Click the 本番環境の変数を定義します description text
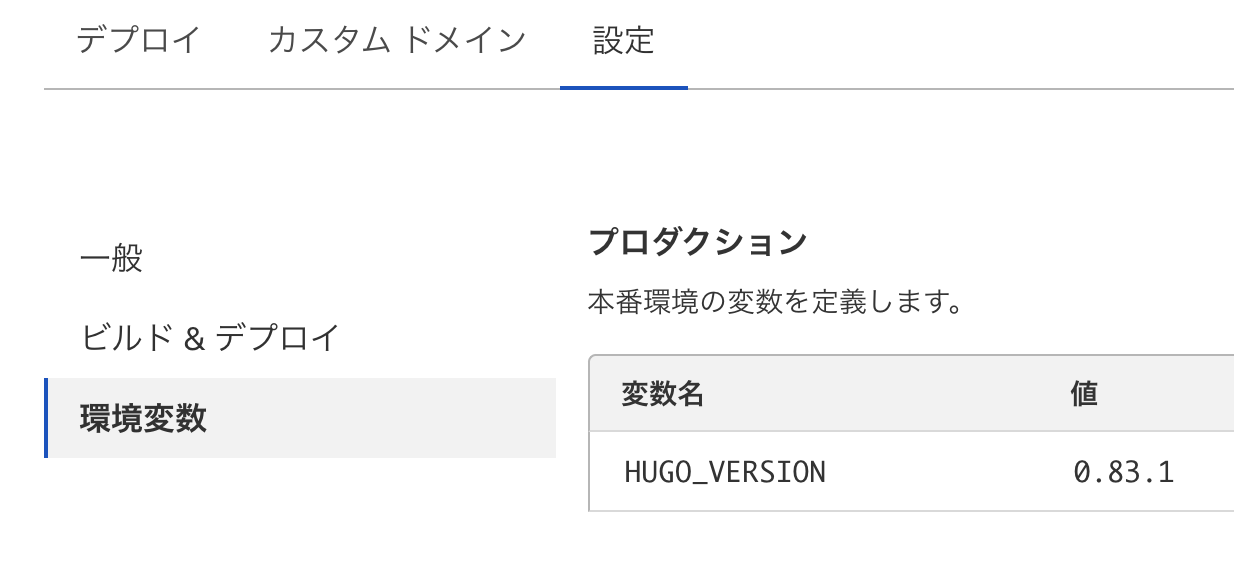 [x=775, y=301]
